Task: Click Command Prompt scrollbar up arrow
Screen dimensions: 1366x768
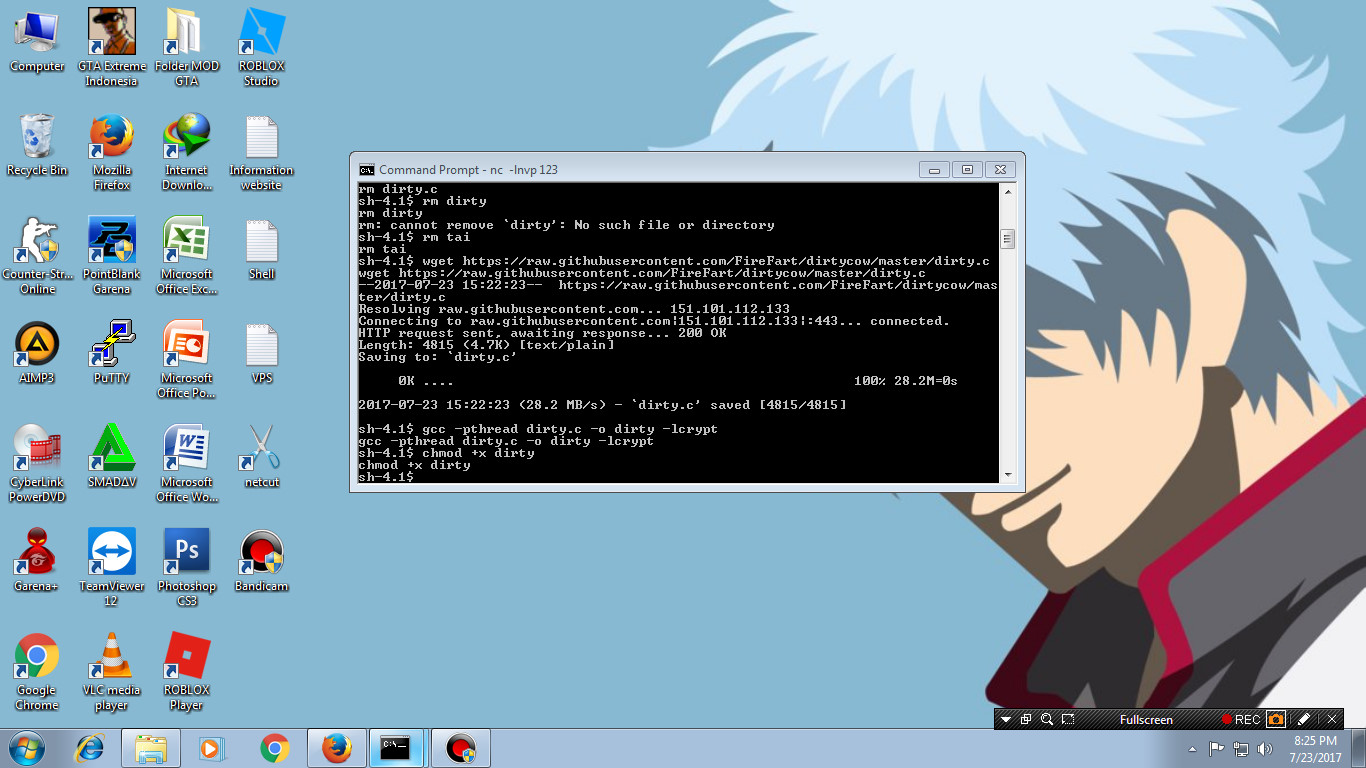Action: [x=1008, y=191]
